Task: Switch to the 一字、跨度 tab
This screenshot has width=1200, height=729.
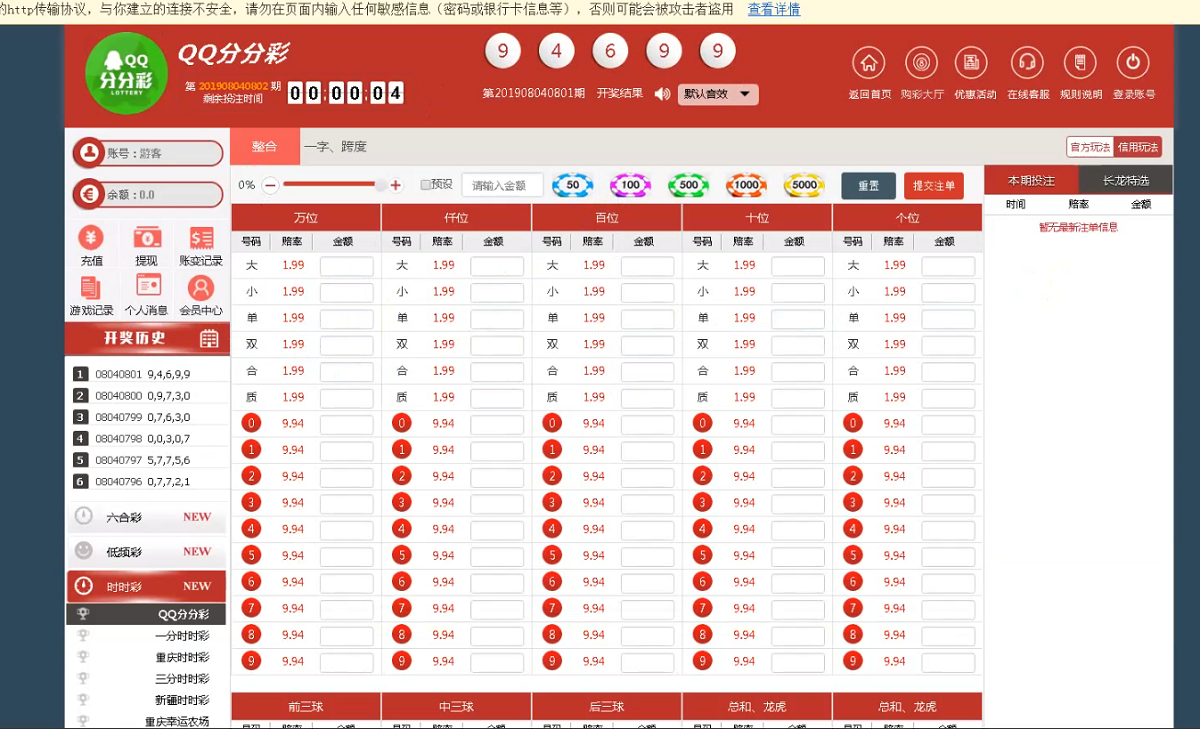Action: coord(335,146)
